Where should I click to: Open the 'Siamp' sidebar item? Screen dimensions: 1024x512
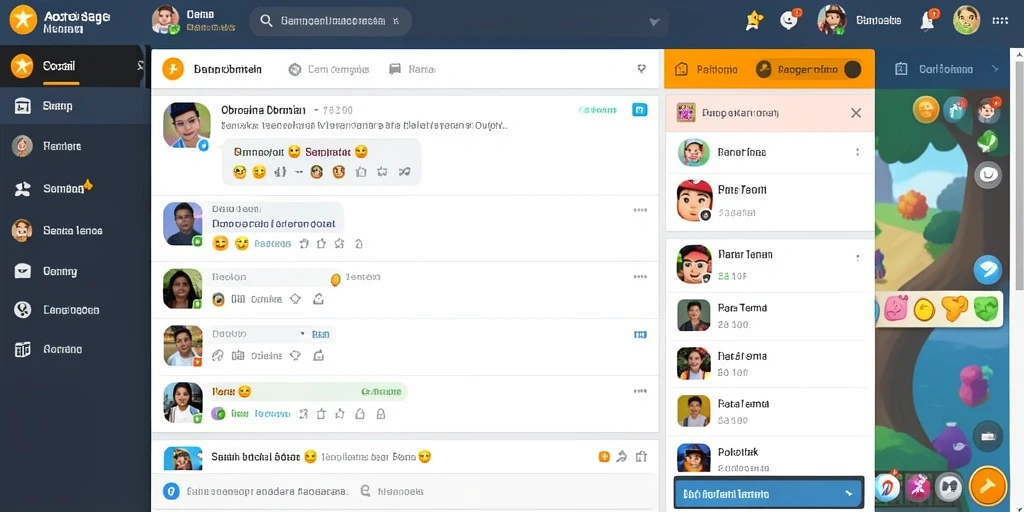pos(75,106)
